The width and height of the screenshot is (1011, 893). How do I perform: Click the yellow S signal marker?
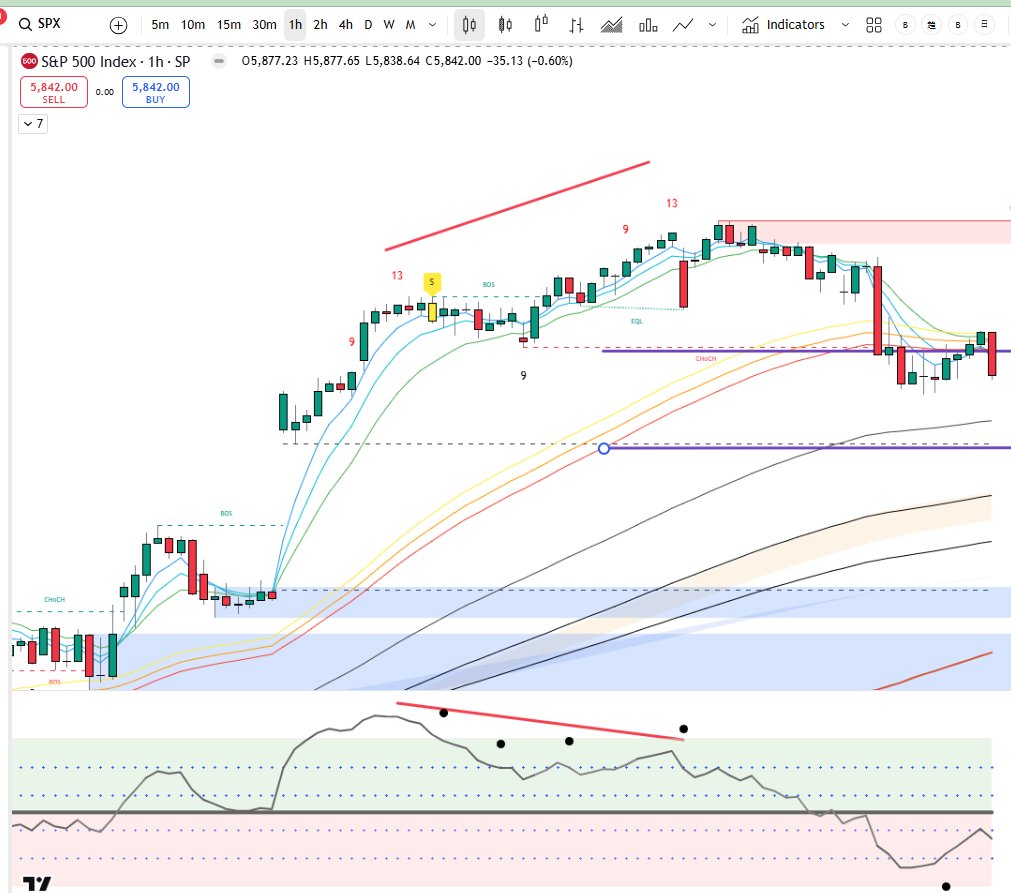click(432, 283)
